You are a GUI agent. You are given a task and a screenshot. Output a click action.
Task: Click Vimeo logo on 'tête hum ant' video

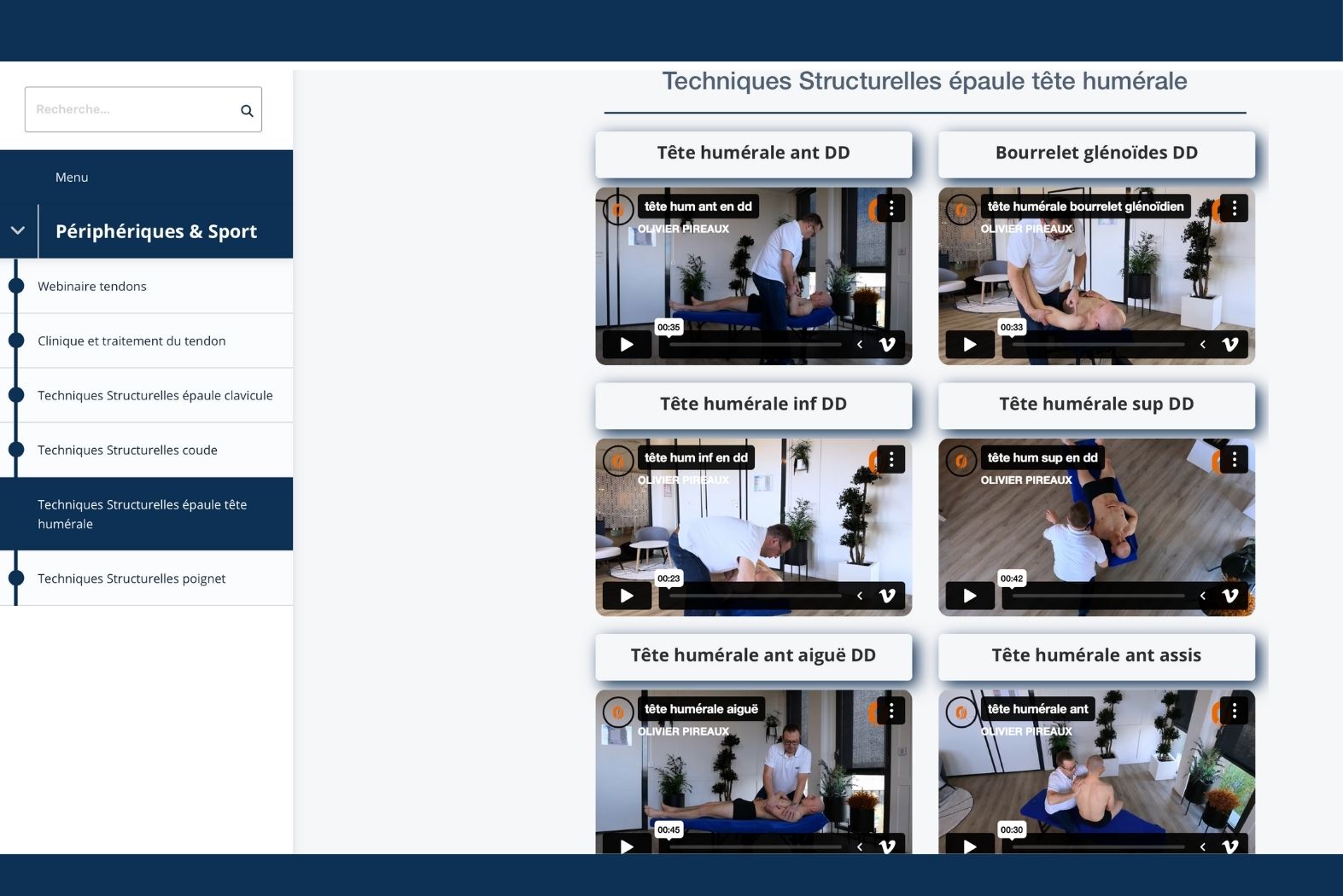click(887, 345)
